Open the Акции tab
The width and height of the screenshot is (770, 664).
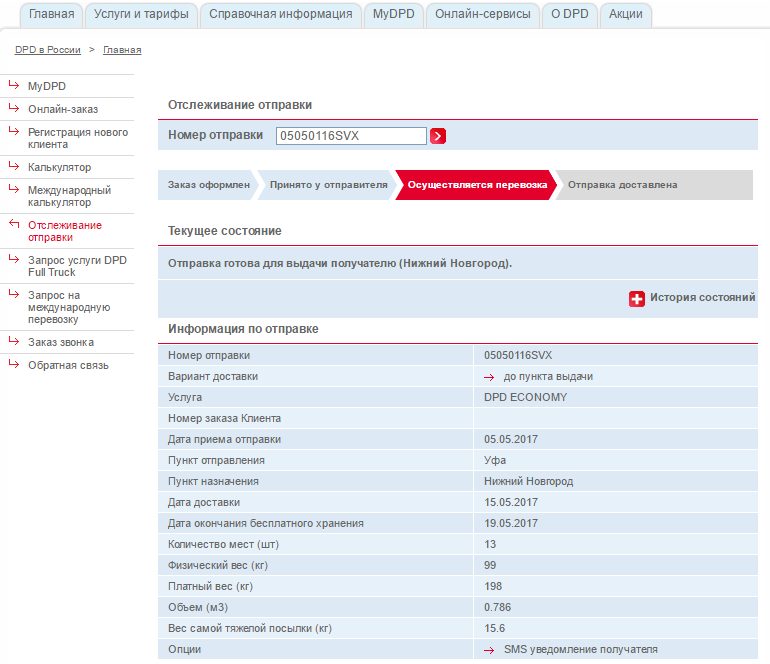click(x=626, y=14)
